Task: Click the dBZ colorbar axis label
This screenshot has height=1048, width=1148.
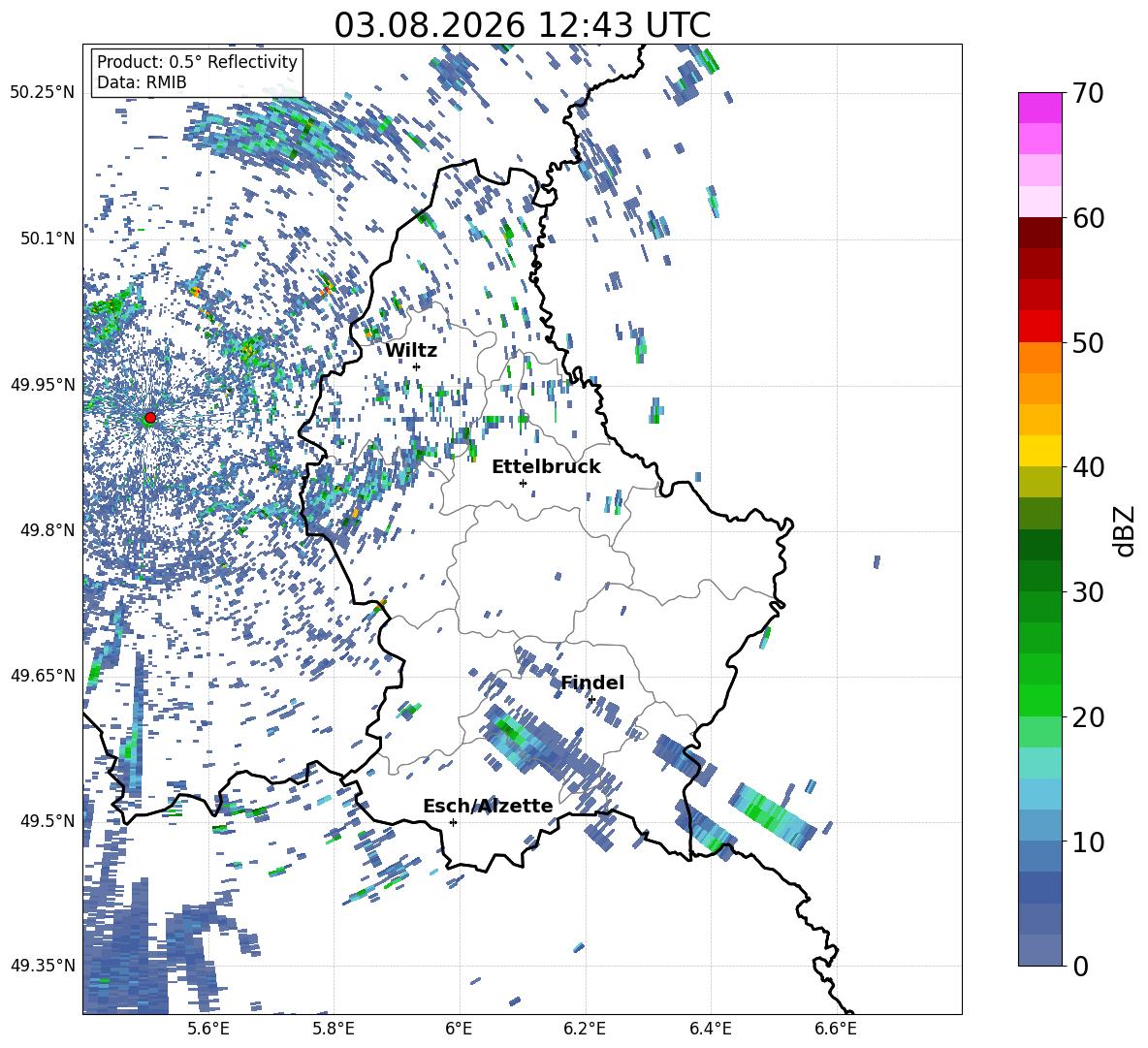Action: [x=1126, y=530]
